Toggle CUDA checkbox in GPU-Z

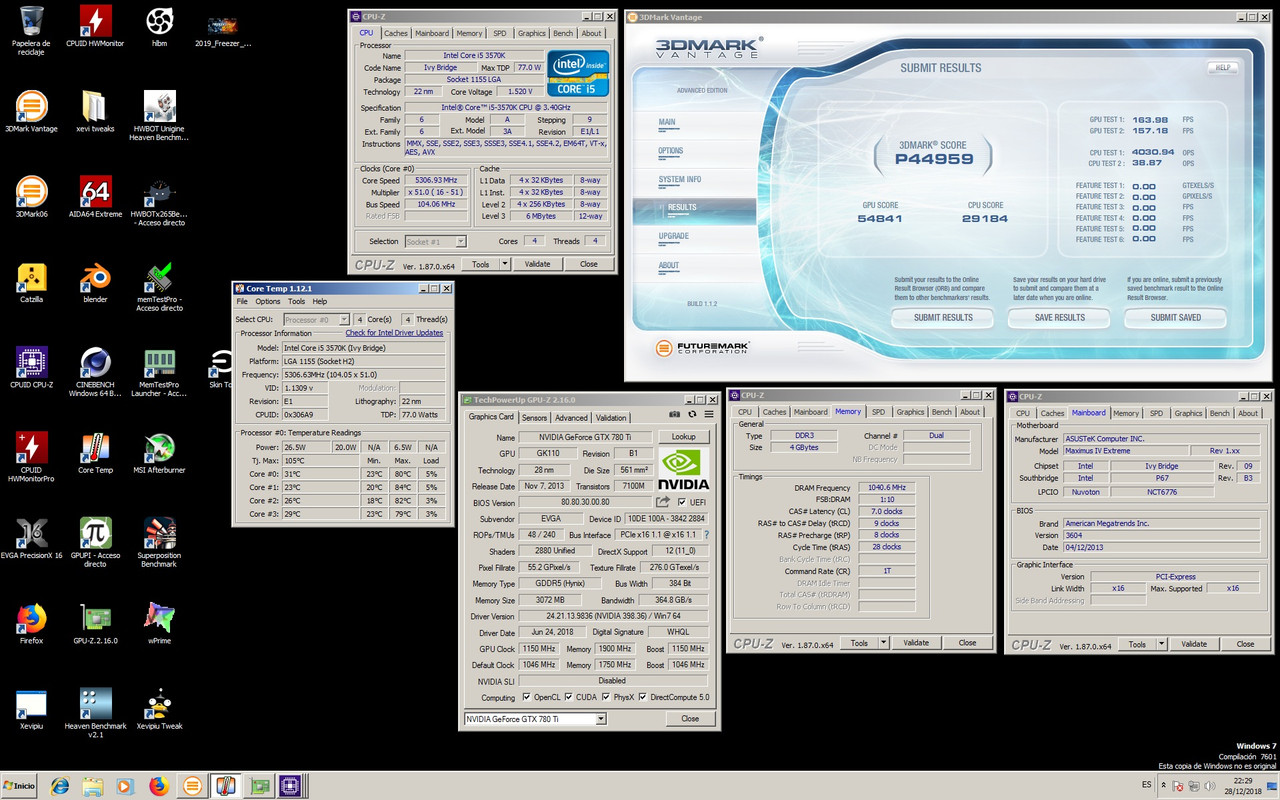(x=569, y=697)
